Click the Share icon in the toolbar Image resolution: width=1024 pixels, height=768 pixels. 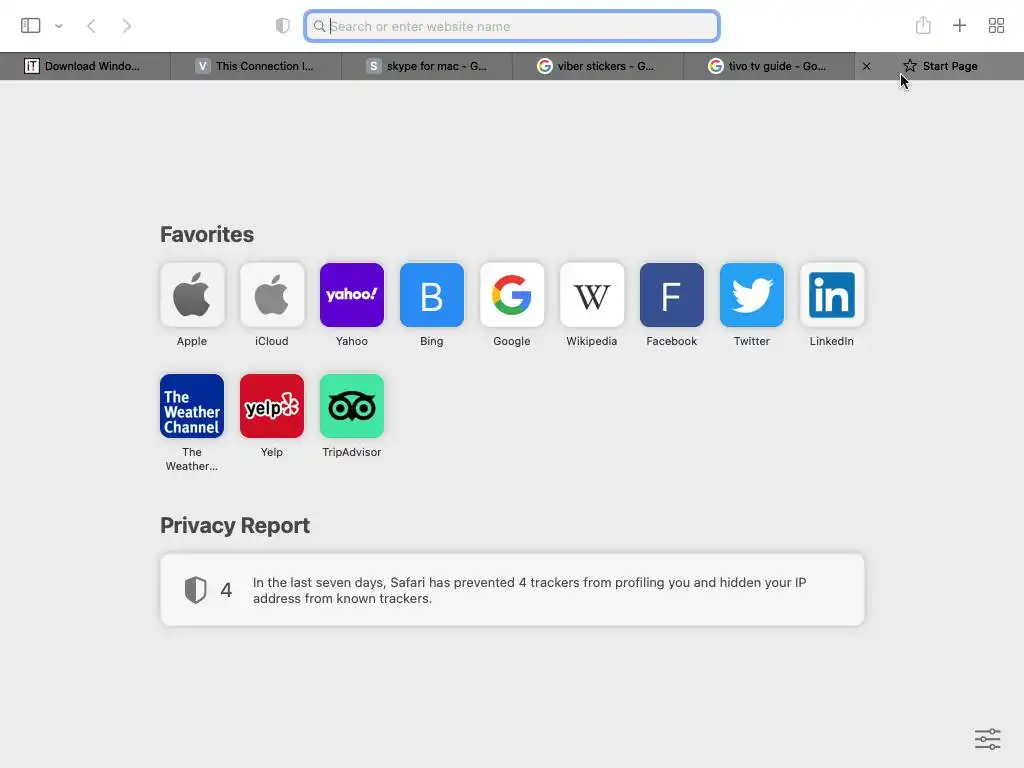click(x=923, y=25)
